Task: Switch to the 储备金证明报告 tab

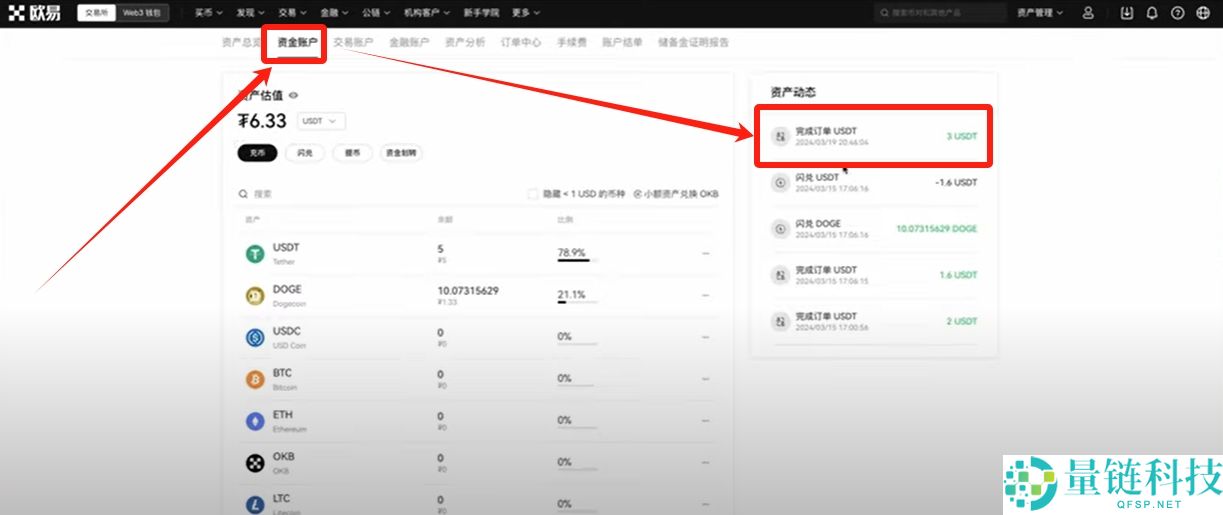Action: pos(694,43)
